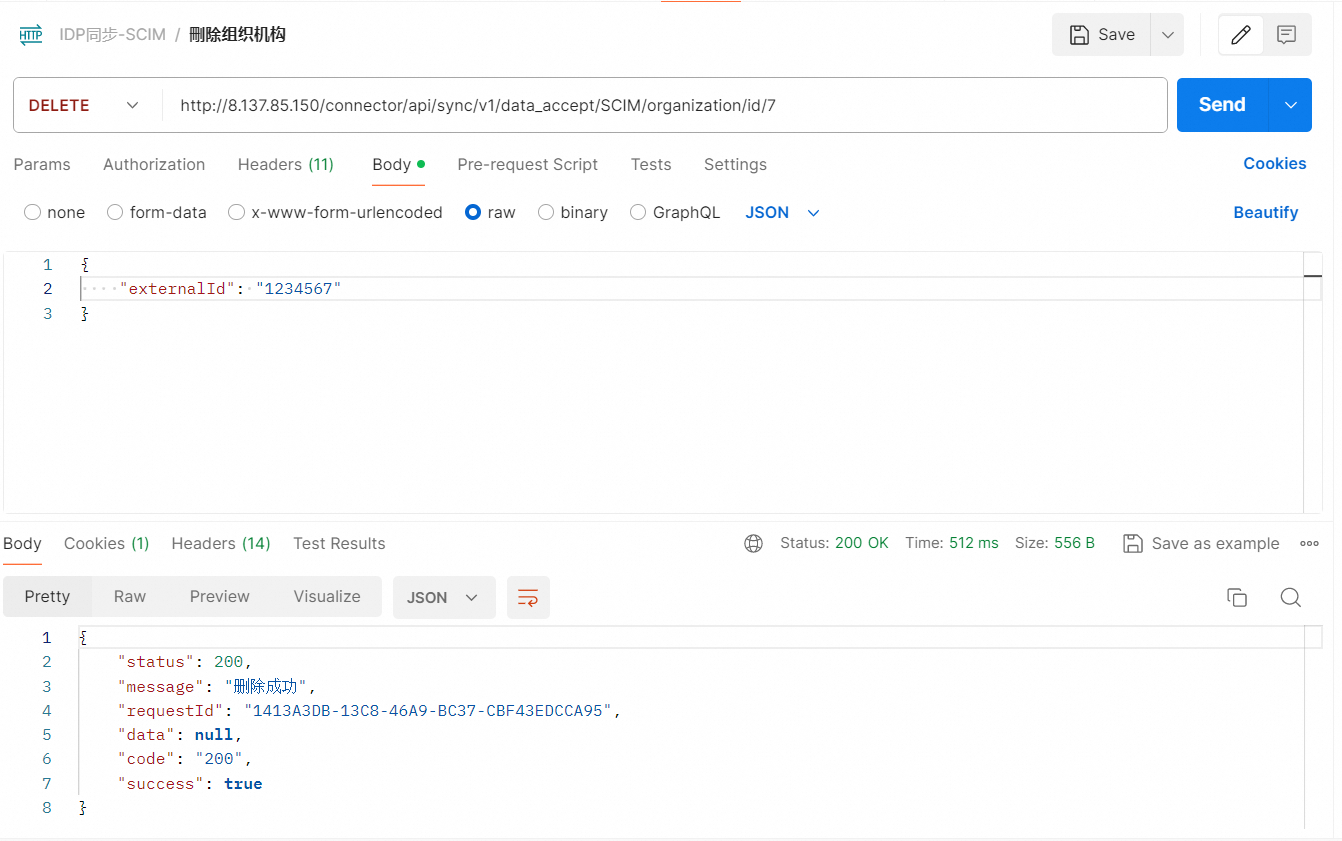Choose the x-www-form-urlencoded radio option

[236, 212]
